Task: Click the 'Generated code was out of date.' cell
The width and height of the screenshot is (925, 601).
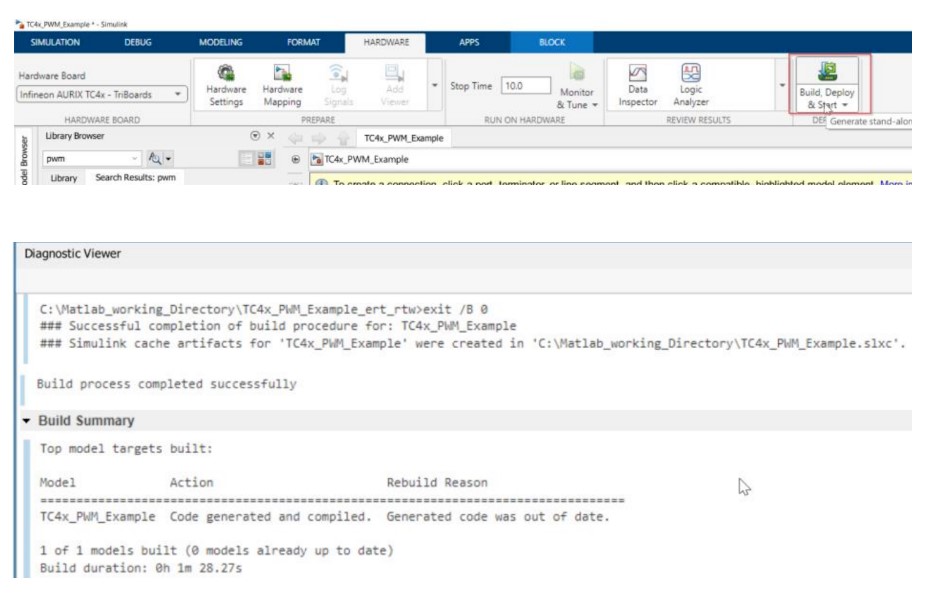Action: 498,517
